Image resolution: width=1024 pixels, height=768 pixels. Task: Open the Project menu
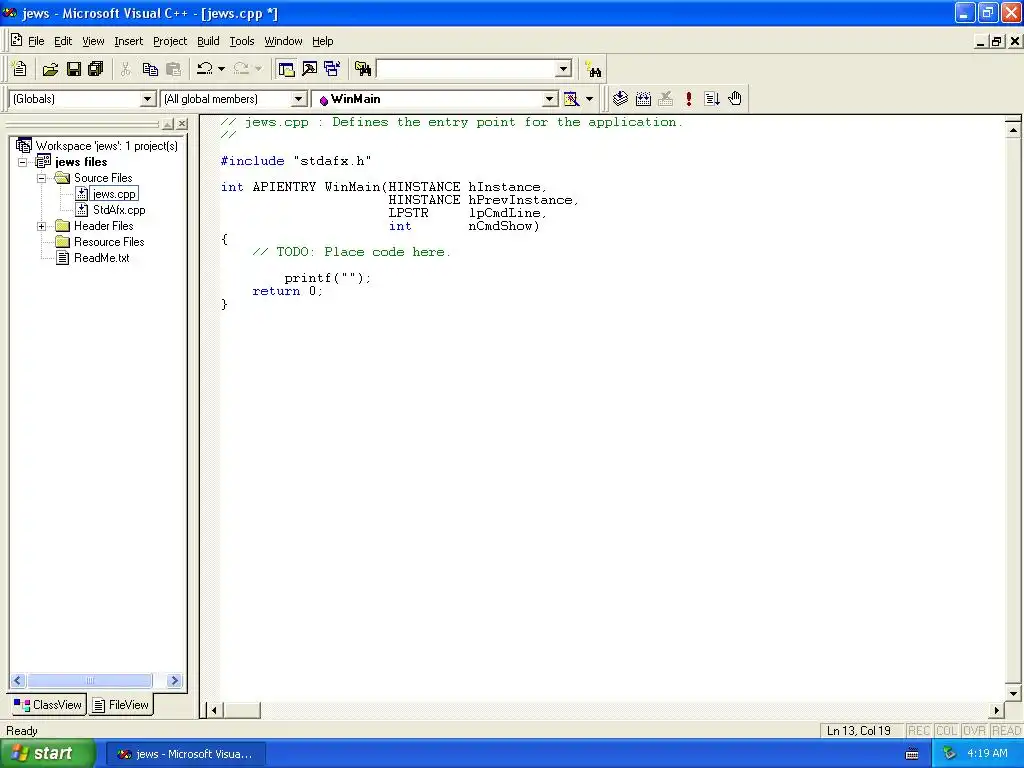pos(170,41)
